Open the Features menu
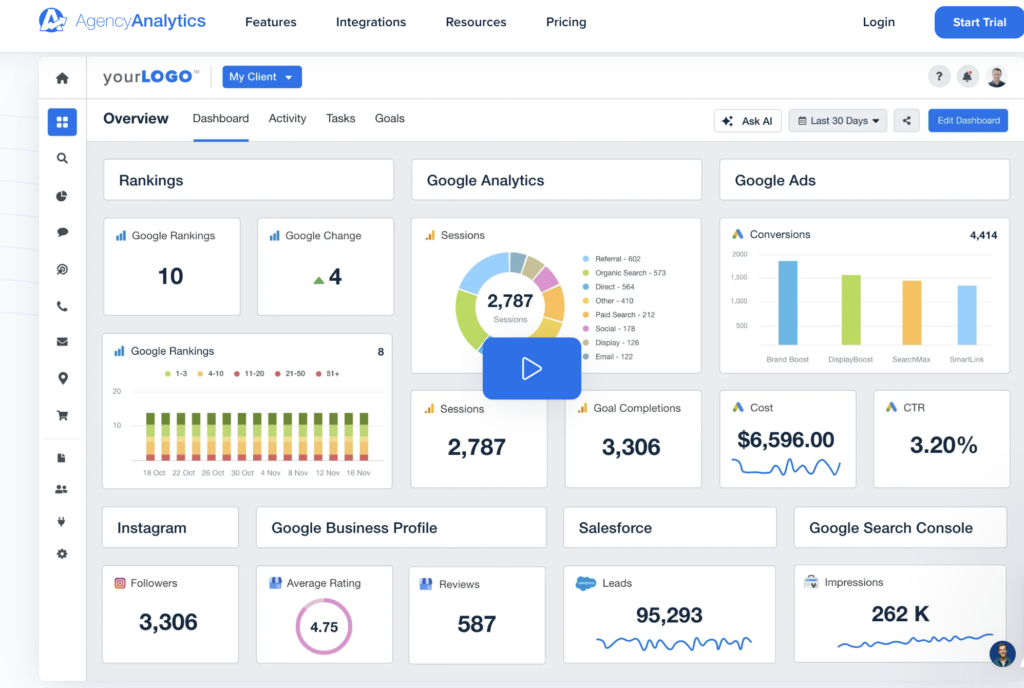 [270, 22]
